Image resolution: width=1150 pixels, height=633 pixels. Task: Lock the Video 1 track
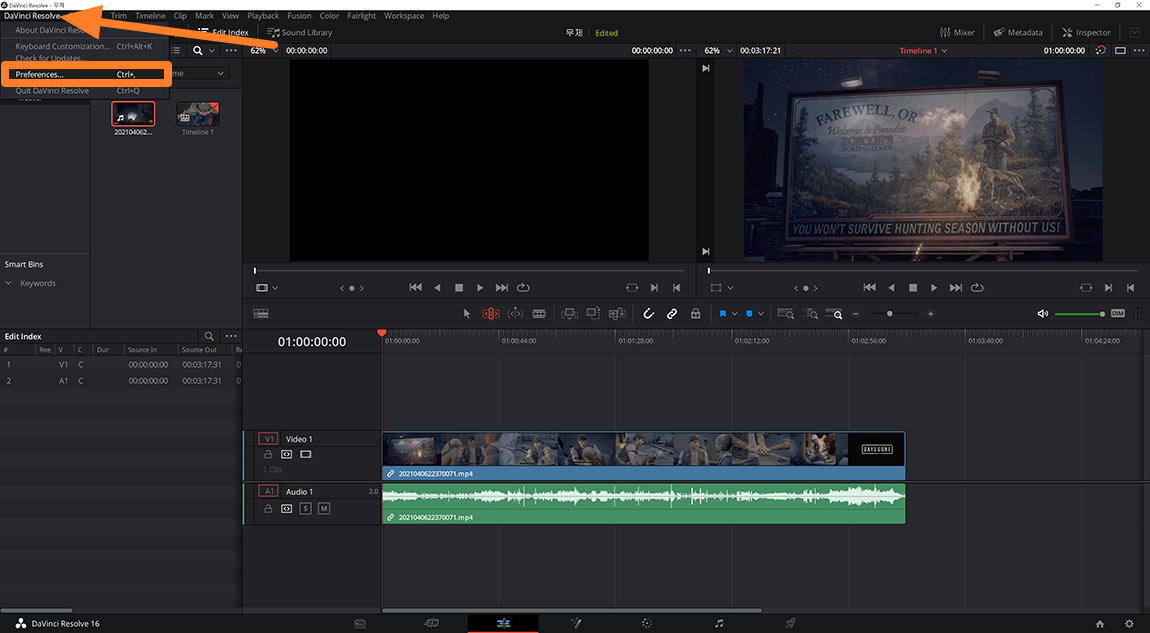click(x=268, y=454)
